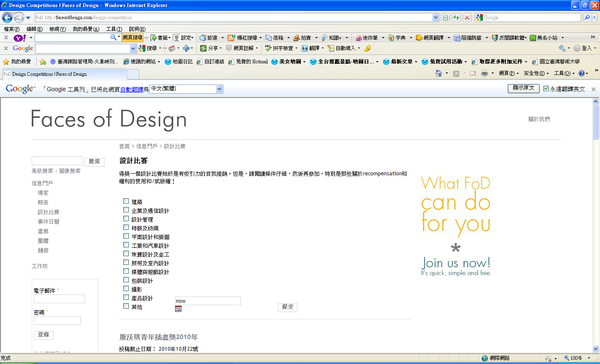
Task: Click the Home icon in the command bar
Action: pyautogui.click(x=439, y=73)
